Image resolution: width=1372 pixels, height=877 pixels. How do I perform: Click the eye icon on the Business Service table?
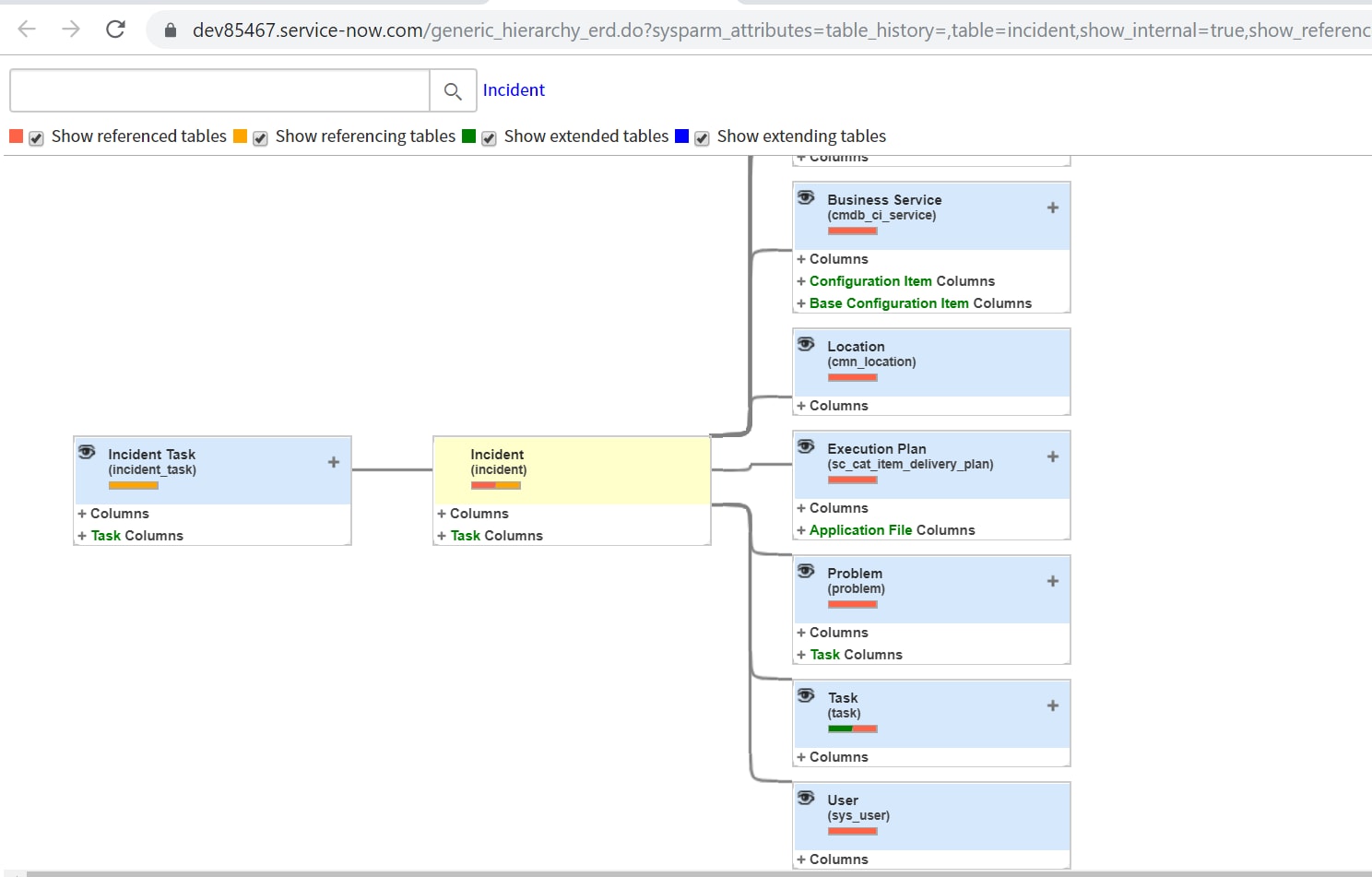(x=806, y=196)
